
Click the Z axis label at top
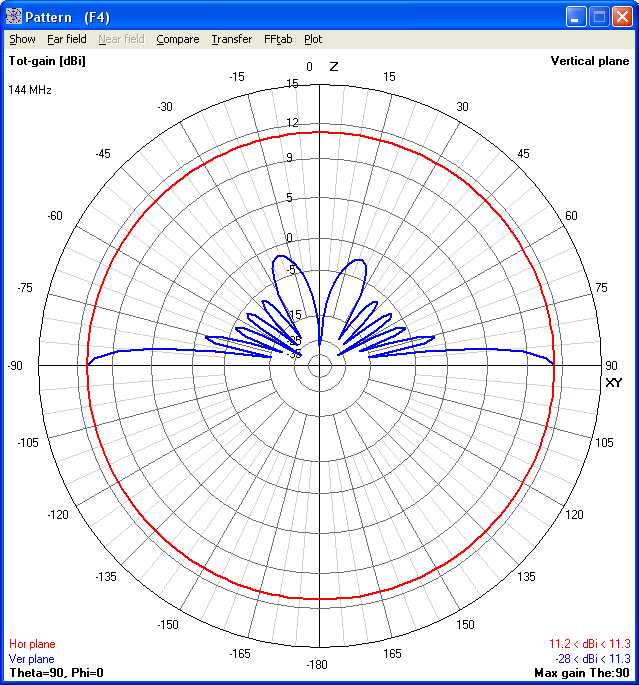point(334,67)
